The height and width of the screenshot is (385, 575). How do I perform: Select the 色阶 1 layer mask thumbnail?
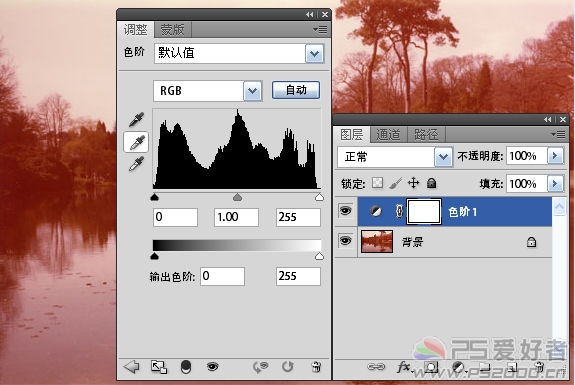point(424,212)
